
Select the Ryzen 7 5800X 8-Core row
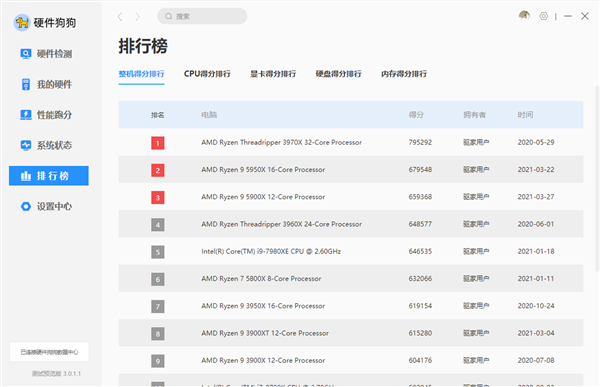(351, 278)
